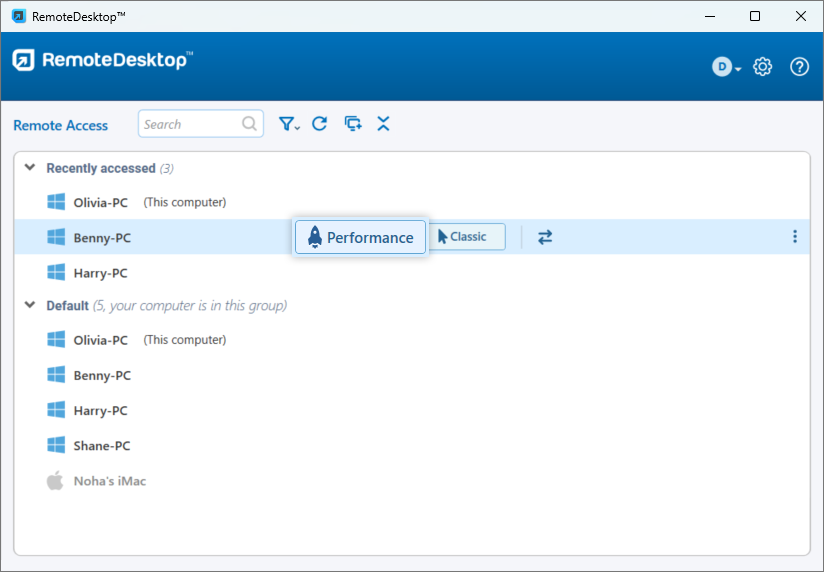The width and height of the screenshot is (824, 572).
Task: Select Noha's iMac in the list
Action: (109, 481)
